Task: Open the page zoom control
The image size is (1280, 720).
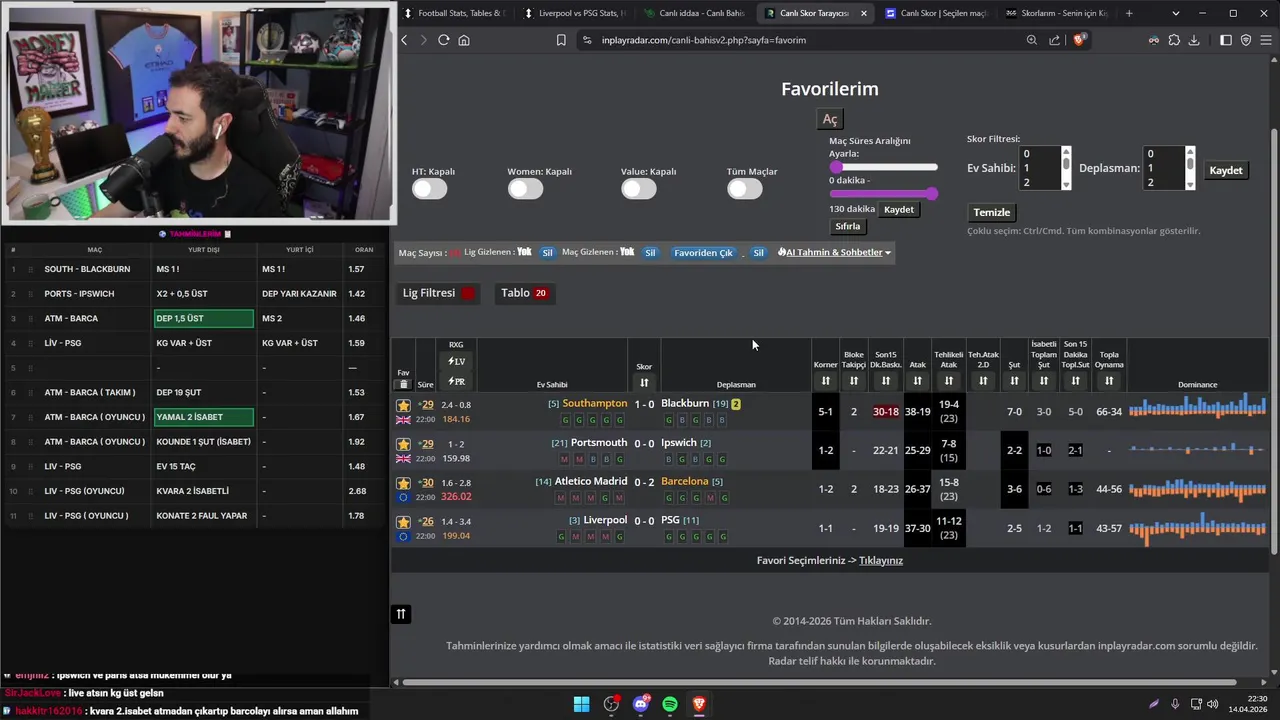Action: coord(1032,40)
